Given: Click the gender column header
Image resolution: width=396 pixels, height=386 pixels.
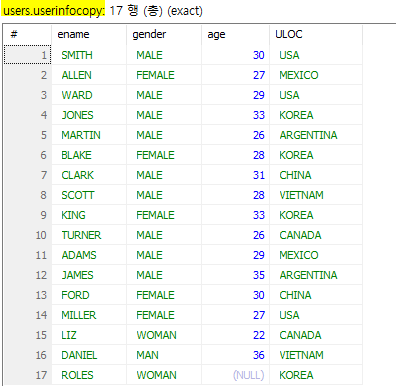Looking at the screenshot, I should (164, 34).
